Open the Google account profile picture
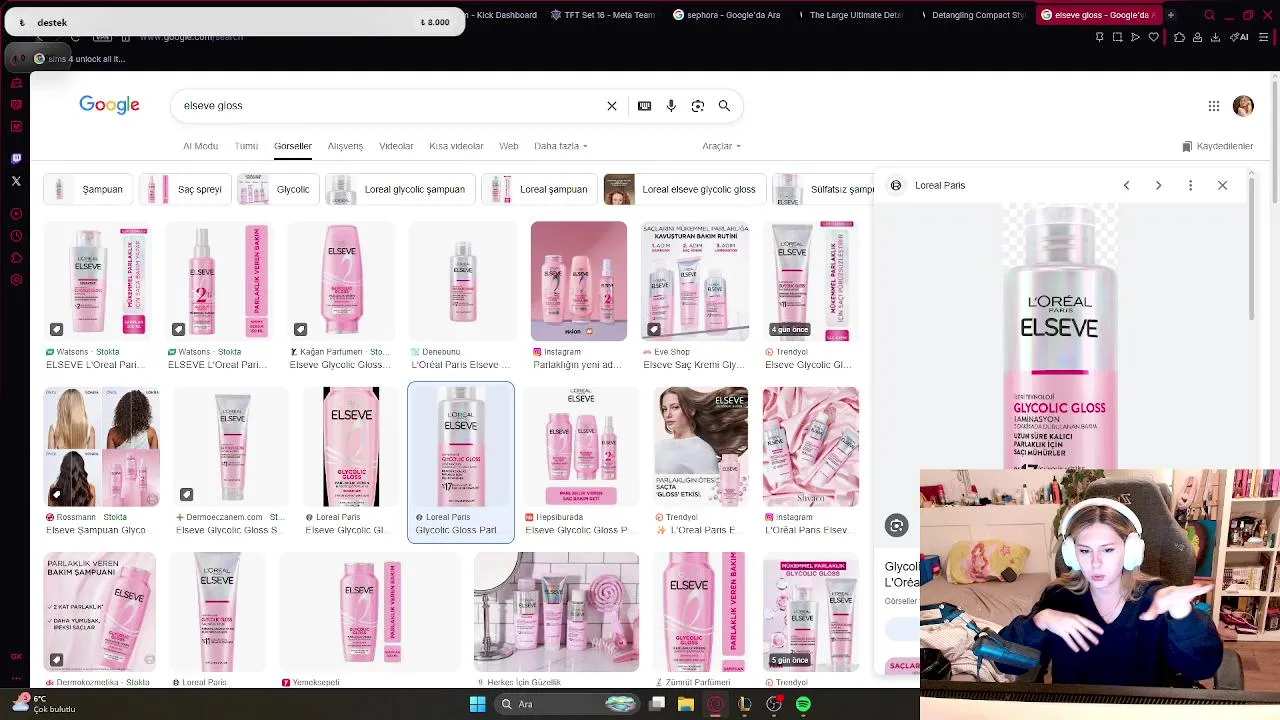Image resolution: width=1280 pixels, height=720 pixels. 1243,106
